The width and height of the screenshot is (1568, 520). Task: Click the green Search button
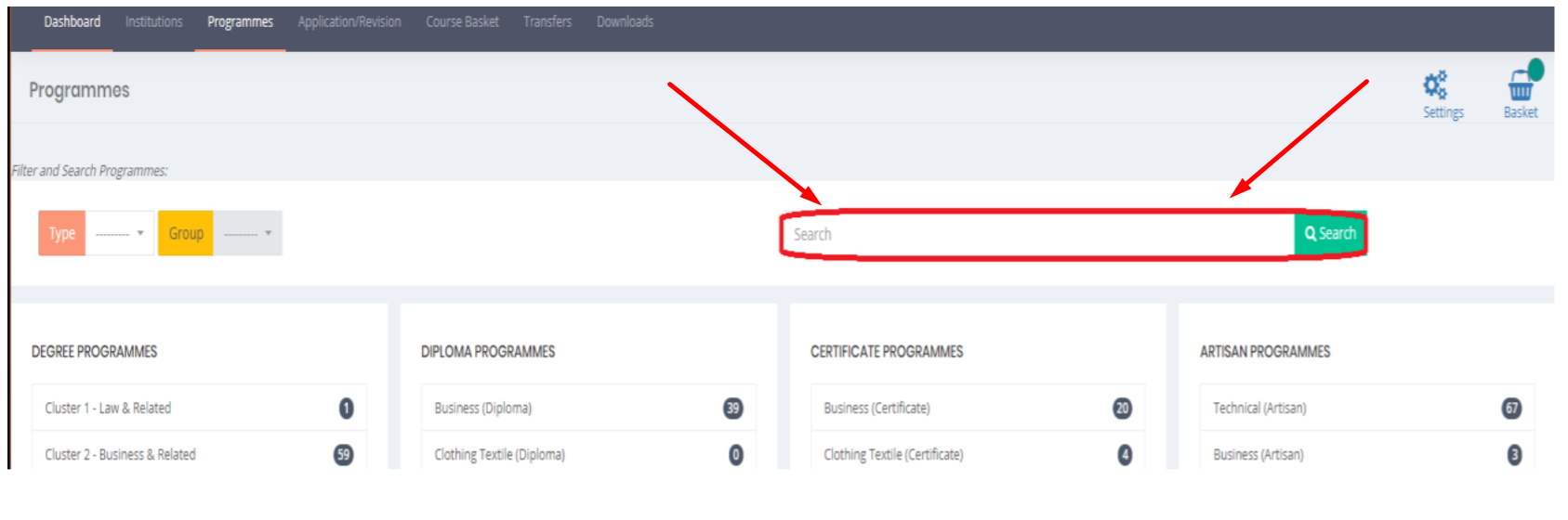tap(1330, 234)
